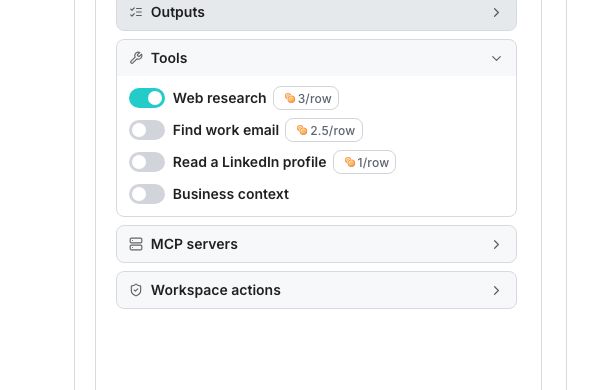Click the coin icon beside 3/row

click(289, 98)
